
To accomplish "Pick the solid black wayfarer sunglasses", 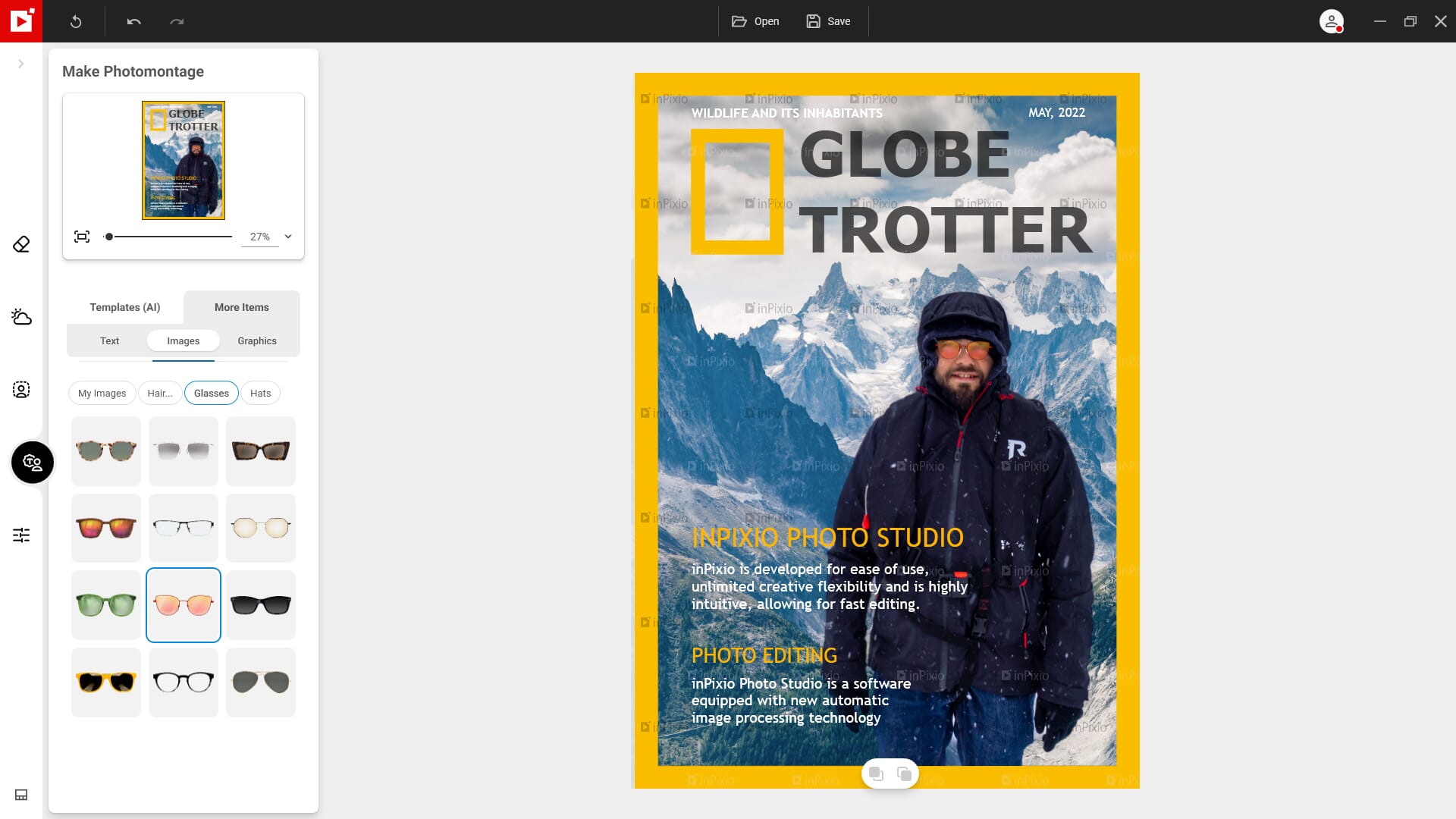I will (x=261, y=605).
